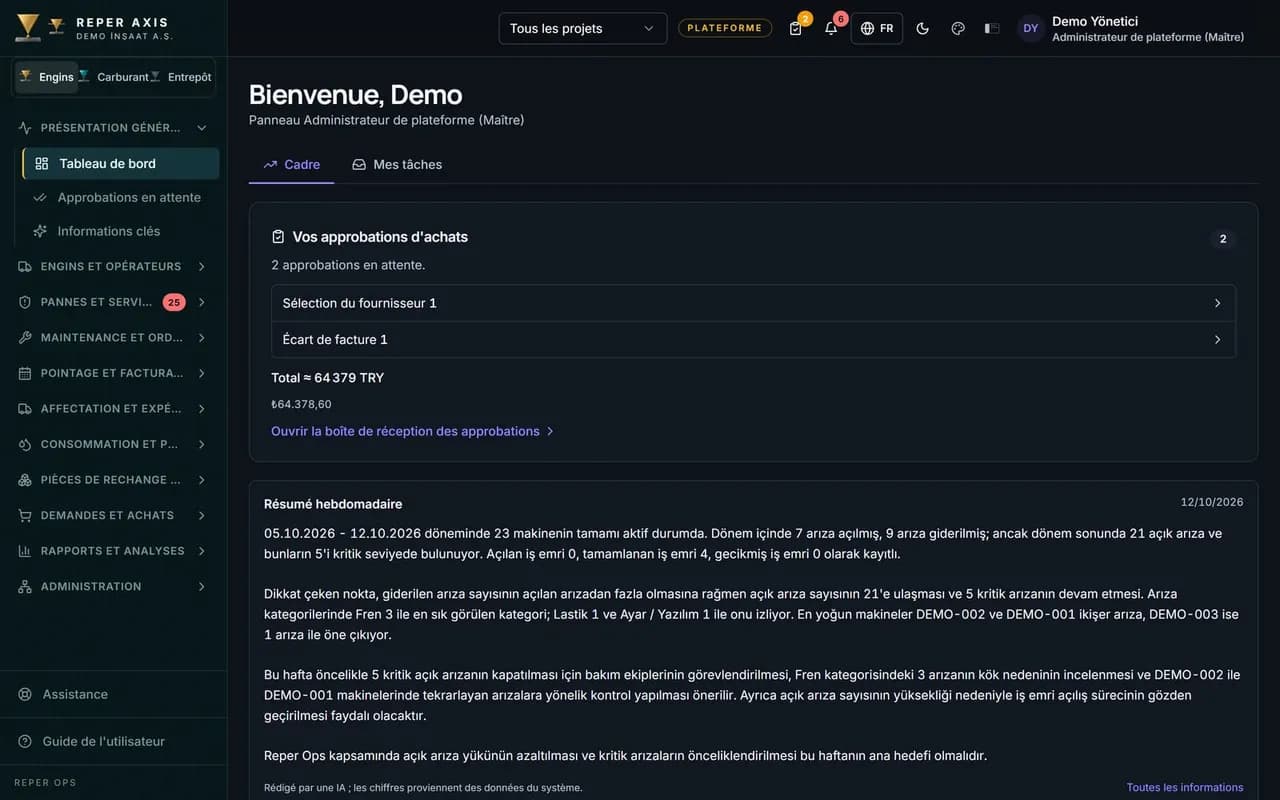The width and height of the screenshot is (1280, 800).
Task: Open the Tous les projets dropdown
Action: [583, 28]
